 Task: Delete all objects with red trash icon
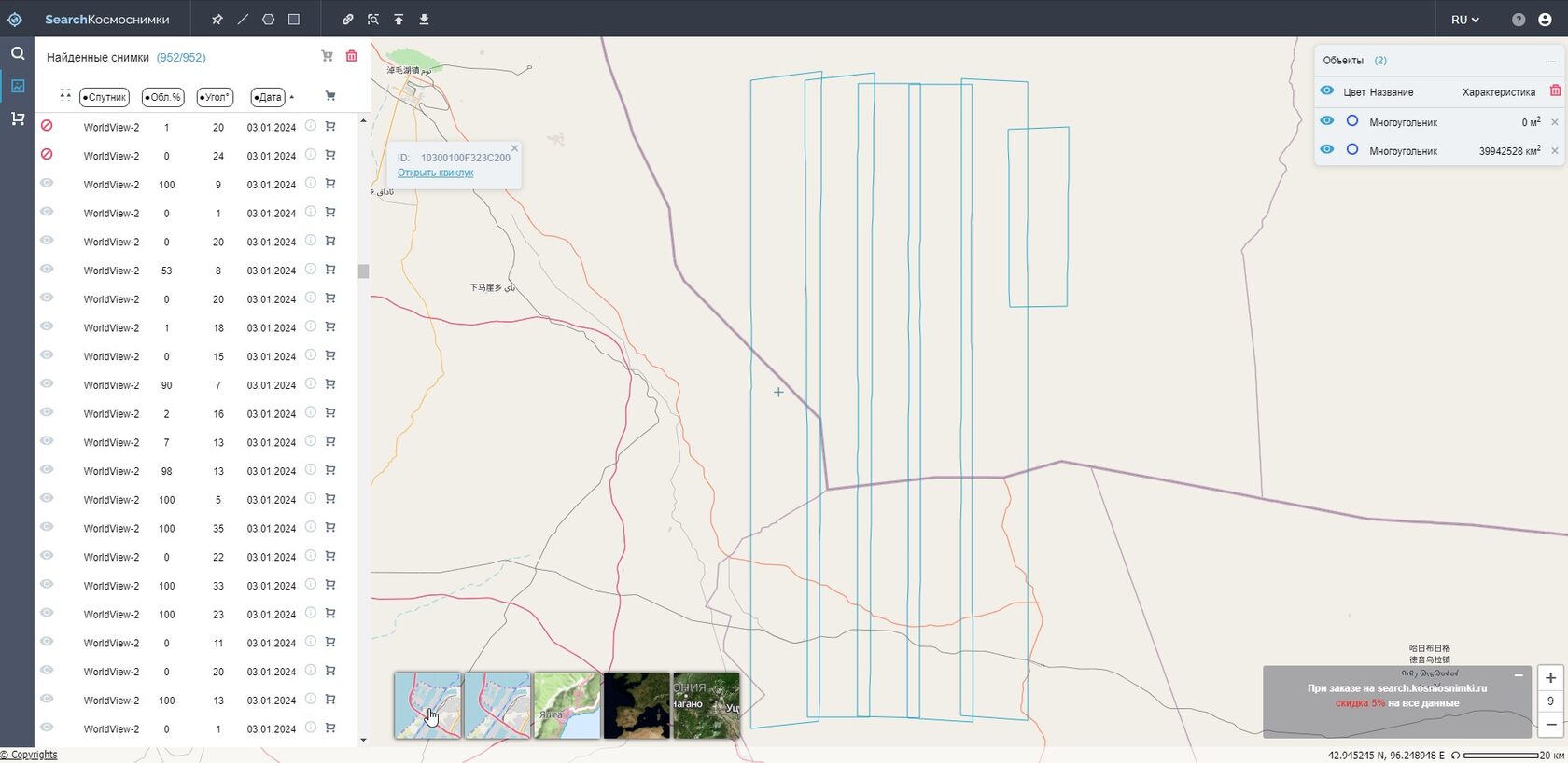(1555, 90)
